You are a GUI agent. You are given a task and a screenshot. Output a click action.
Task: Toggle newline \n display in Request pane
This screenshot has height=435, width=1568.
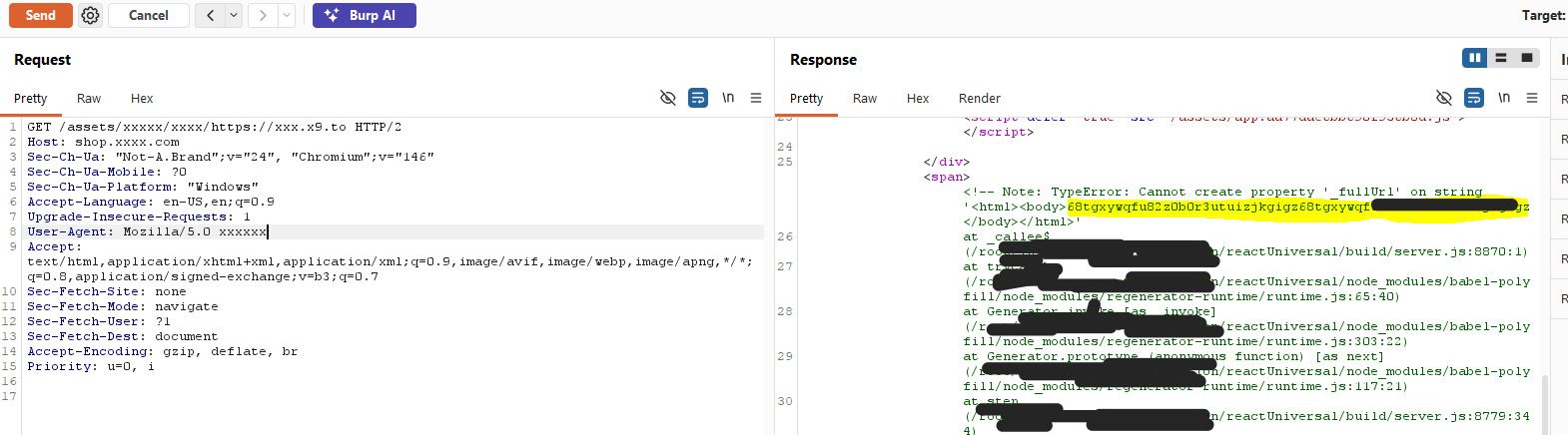(x=728, y=98)
